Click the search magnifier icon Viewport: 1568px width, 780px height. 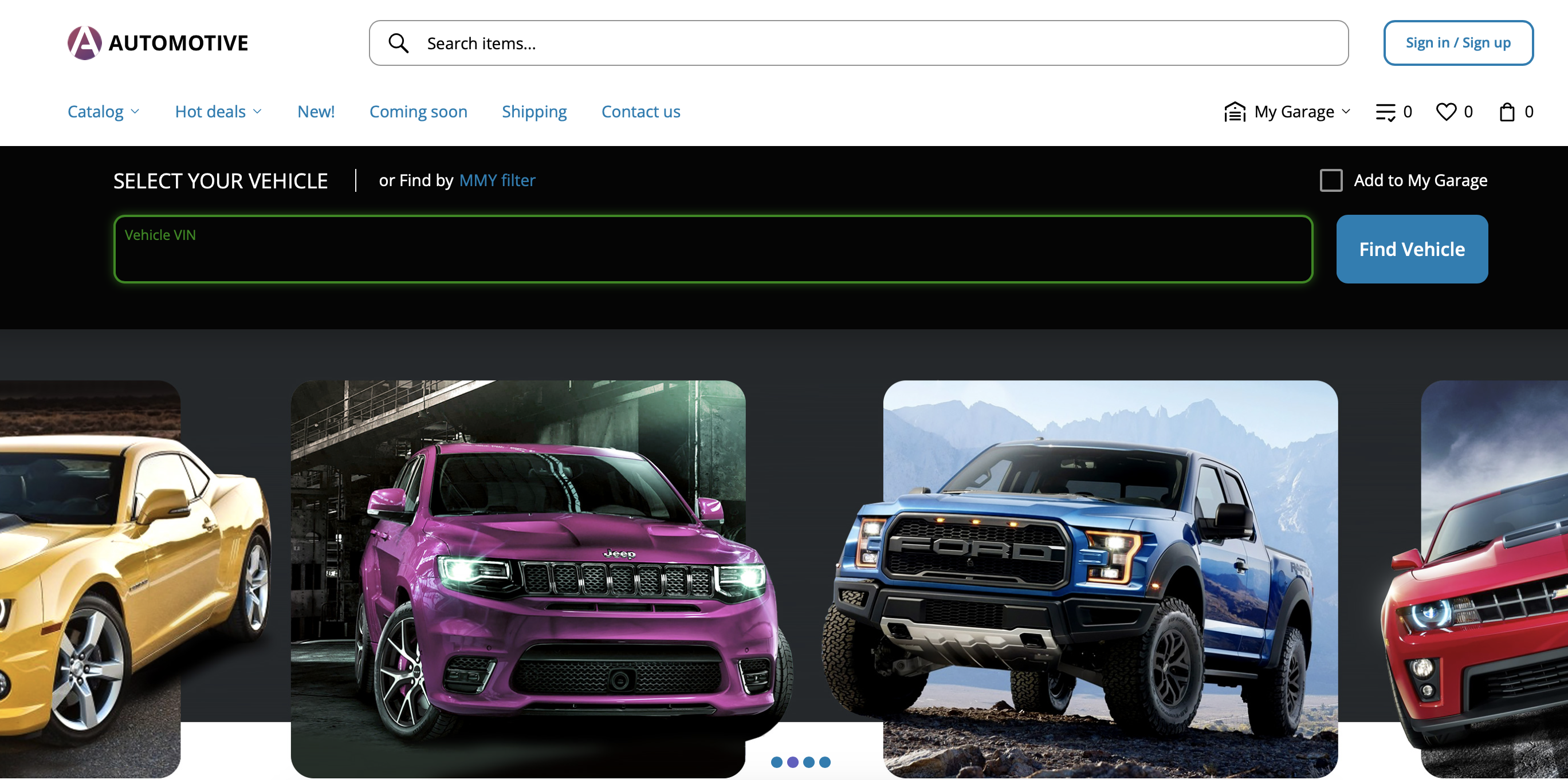[x=399, y=43]
